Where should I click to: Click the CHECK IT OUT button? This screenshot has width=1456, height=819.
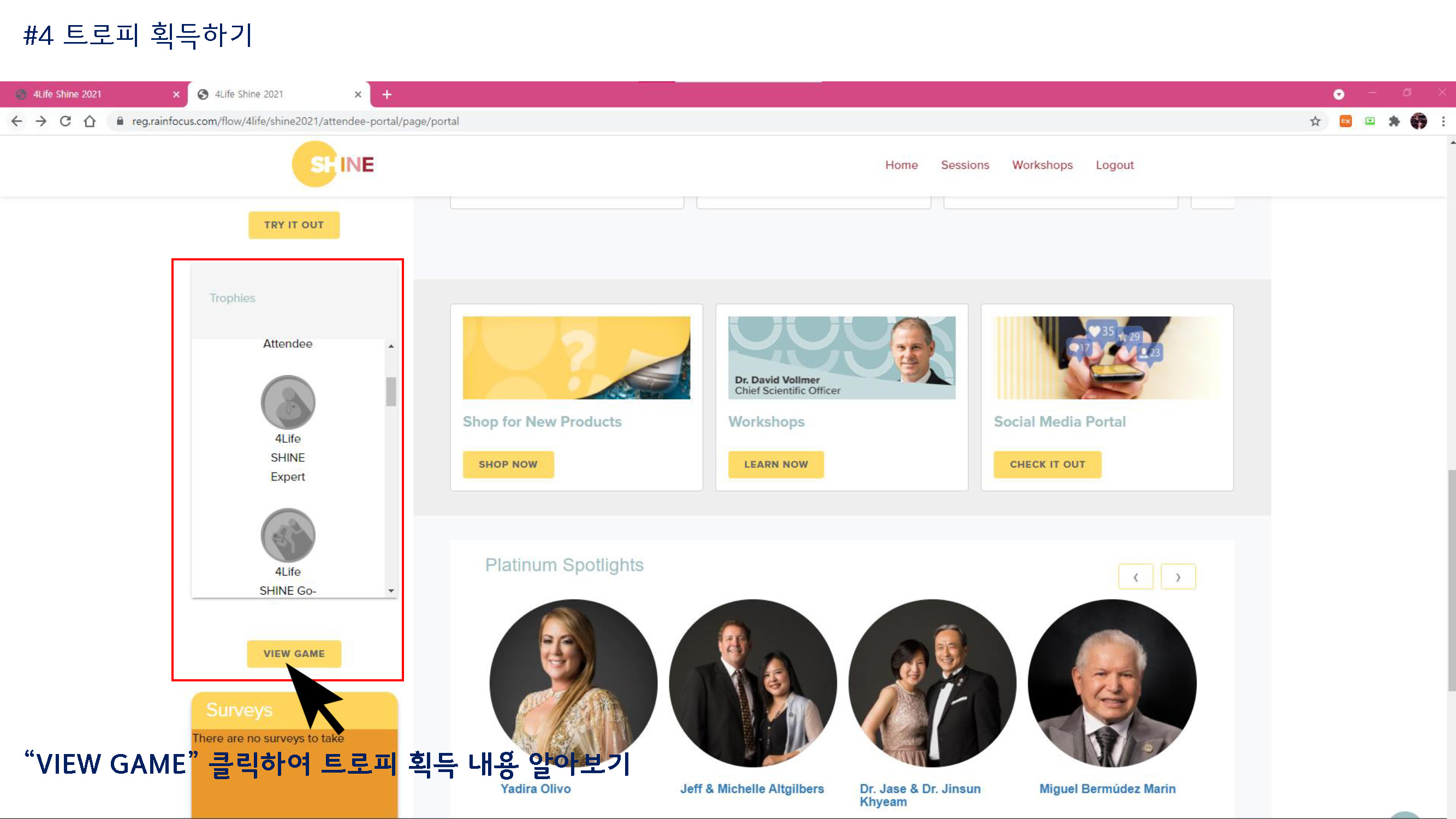coord(1047,464)
